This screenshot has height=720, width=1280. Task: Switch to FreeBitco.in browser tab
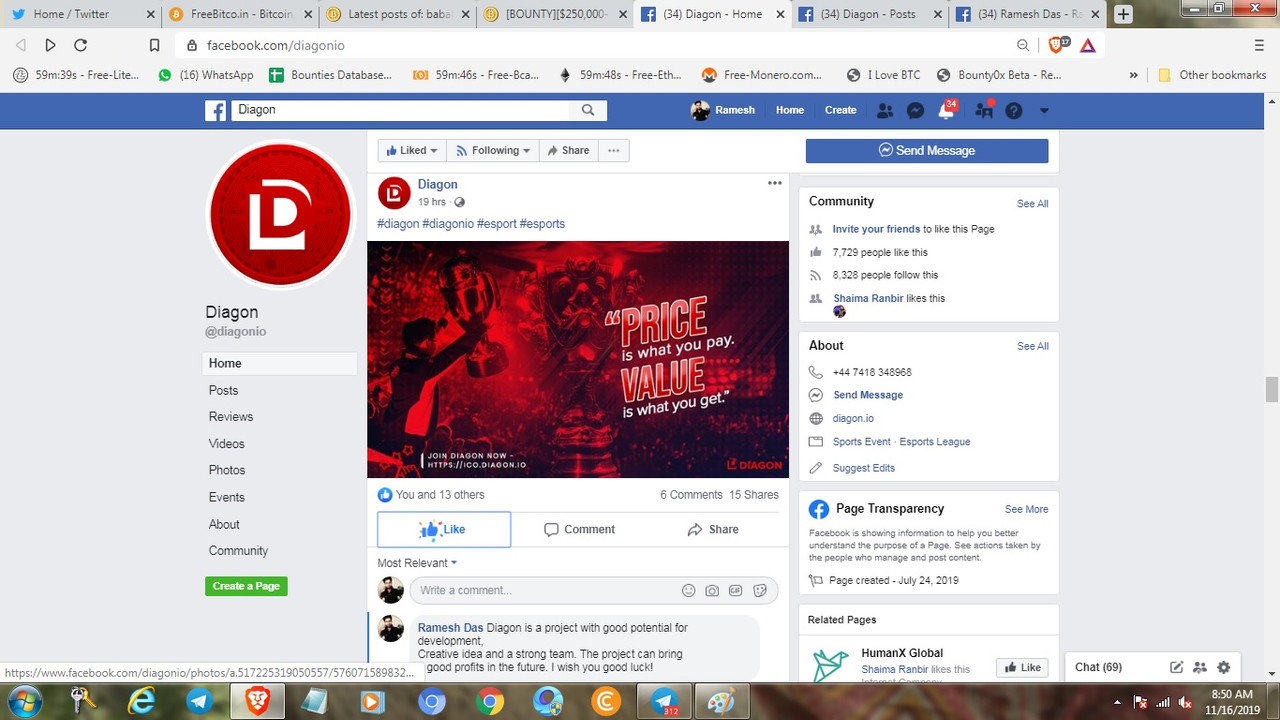(242, 14)
